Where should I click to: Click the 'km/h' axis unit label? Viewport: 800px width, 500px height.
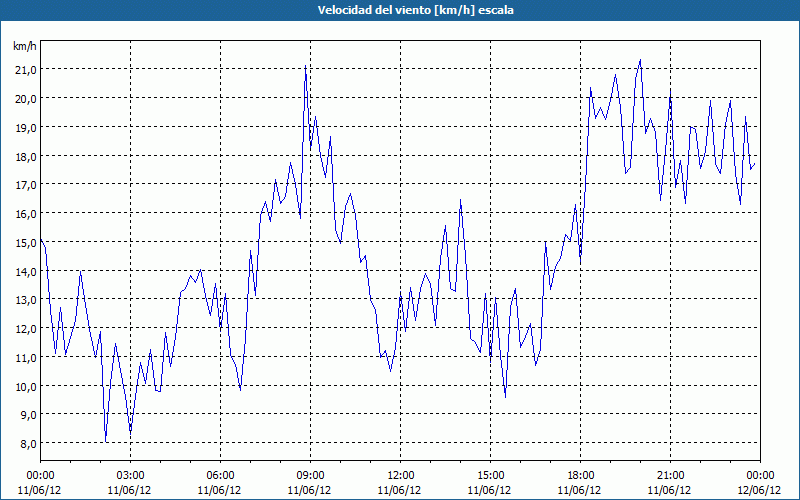25,46
